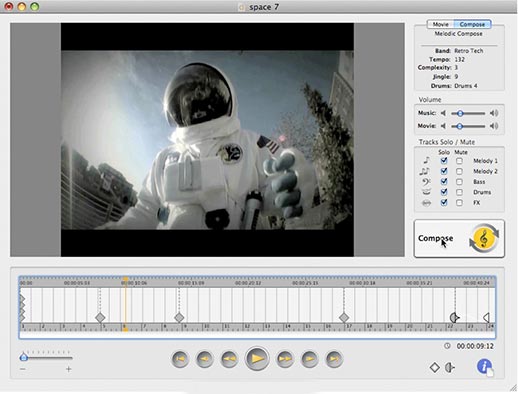The height and width of the screenshot is (394, 518).
Task: Select the Compose tab
Action: (472, 24)
